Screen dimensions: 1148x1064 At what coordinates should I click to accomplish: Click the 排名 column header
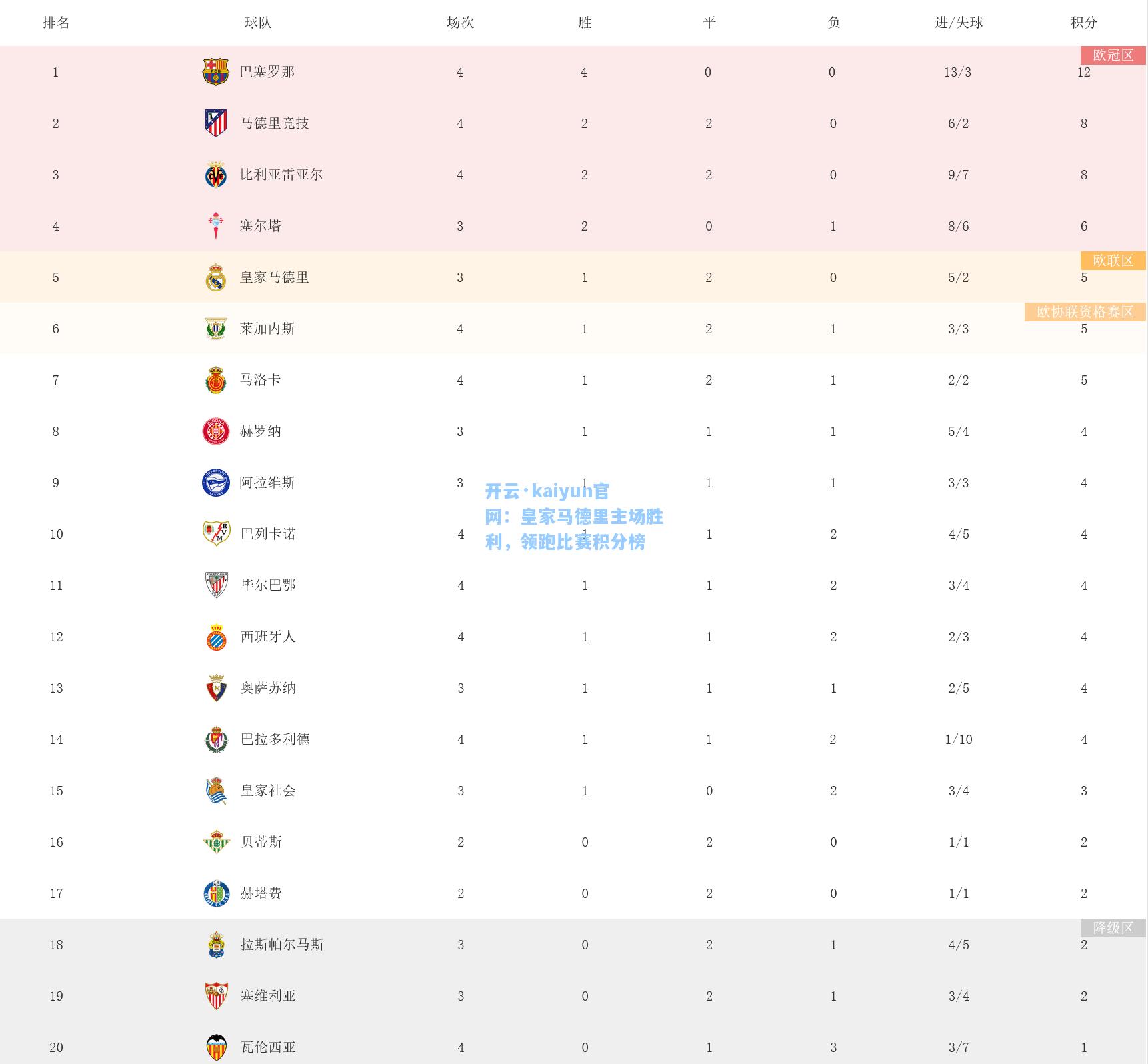(56, 23)
